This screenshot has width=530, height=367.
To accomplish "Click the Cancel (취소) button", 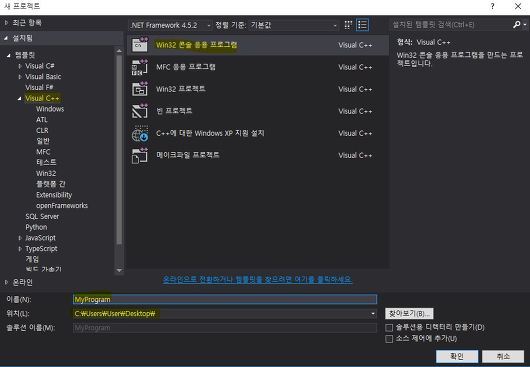I will (x=503, y=356).
